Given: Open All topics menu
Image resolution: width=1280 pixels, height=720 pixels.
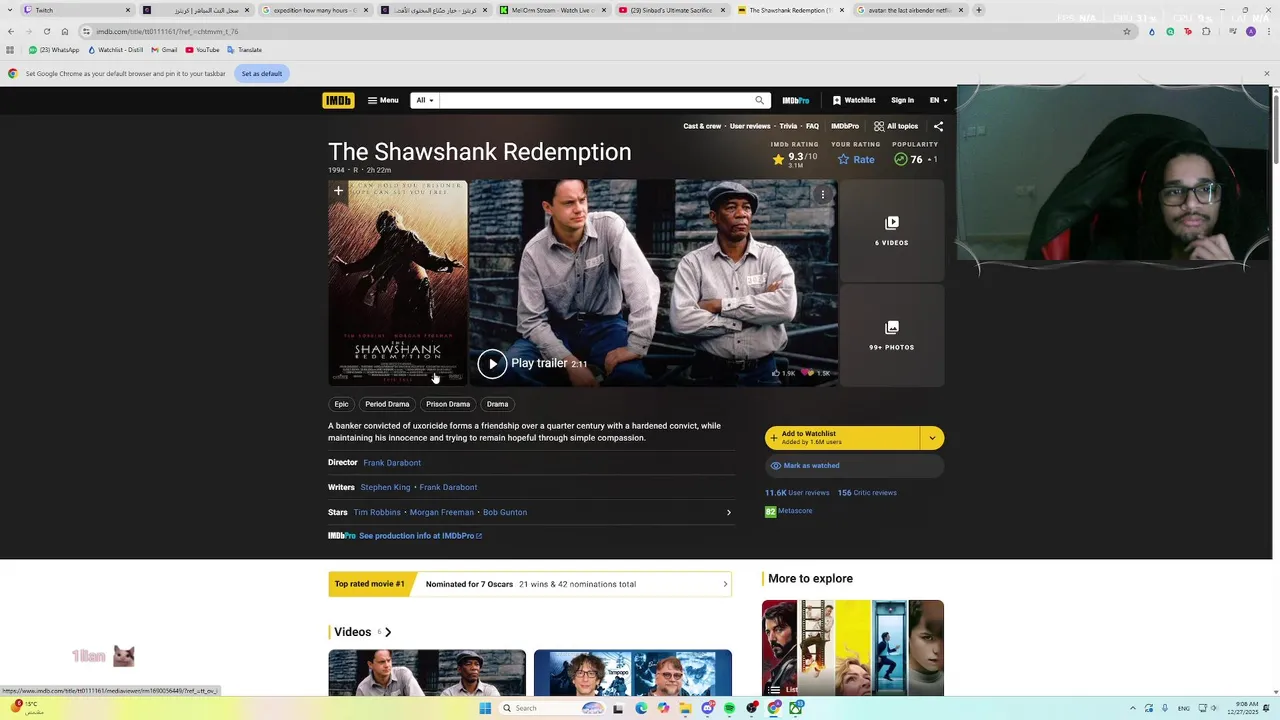Looking at the screenshot, I should point(896,126).
